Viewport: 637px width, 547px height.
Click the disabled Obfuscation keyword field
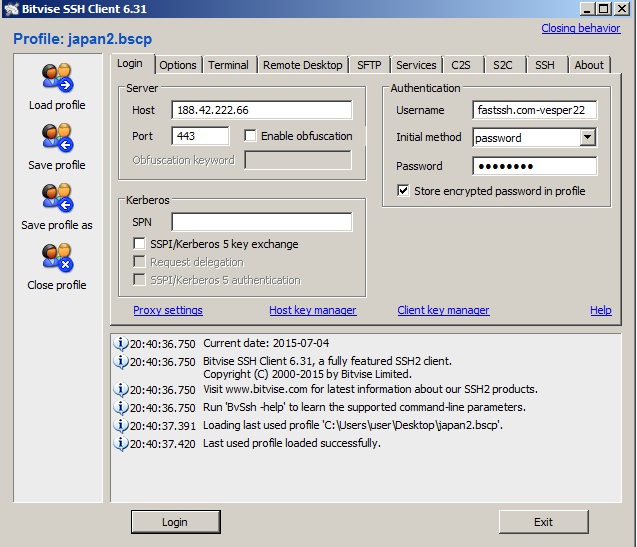coord(298,160)
